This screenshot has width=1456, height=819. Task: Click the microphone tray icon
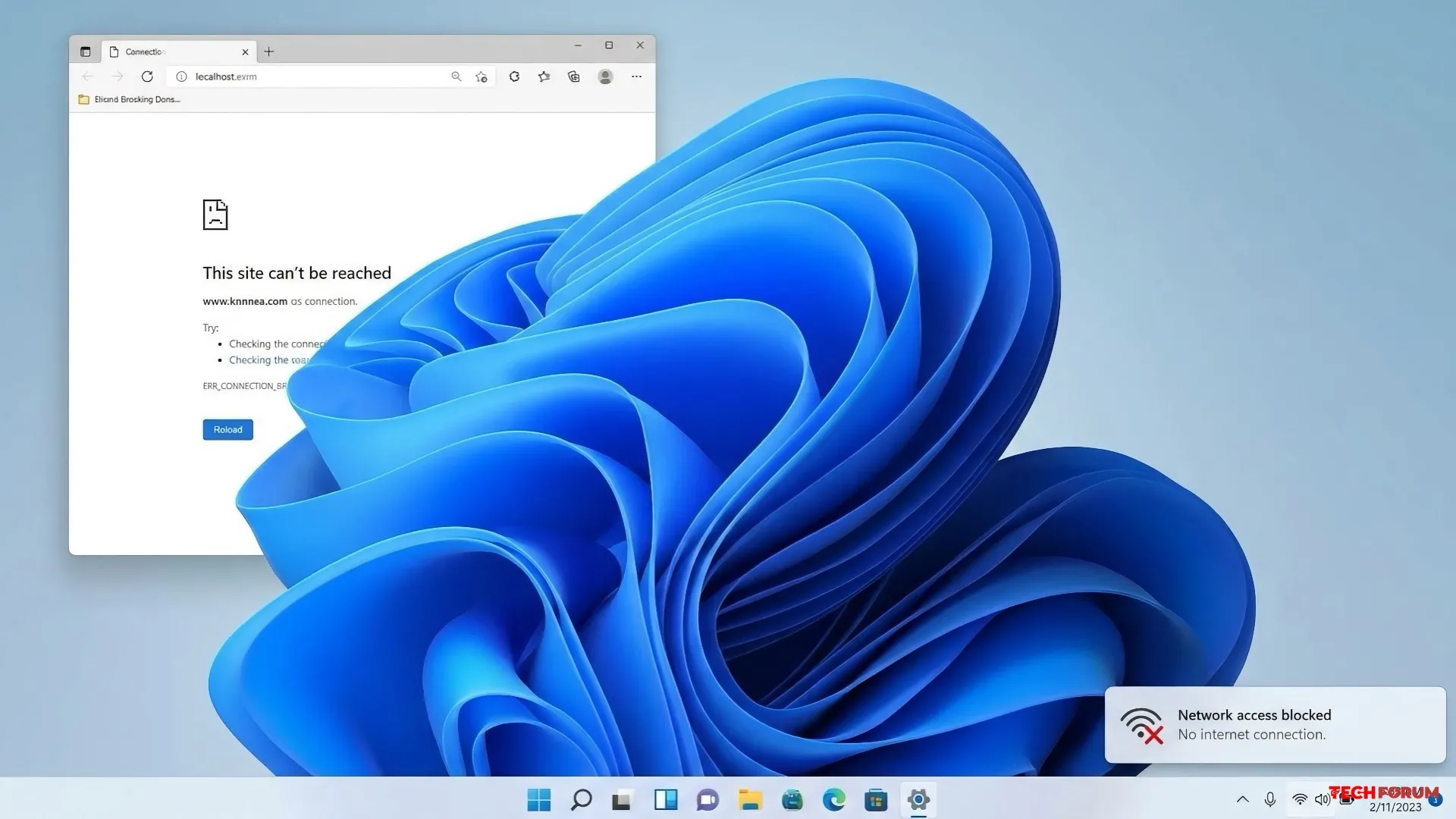pos(1270,799)
